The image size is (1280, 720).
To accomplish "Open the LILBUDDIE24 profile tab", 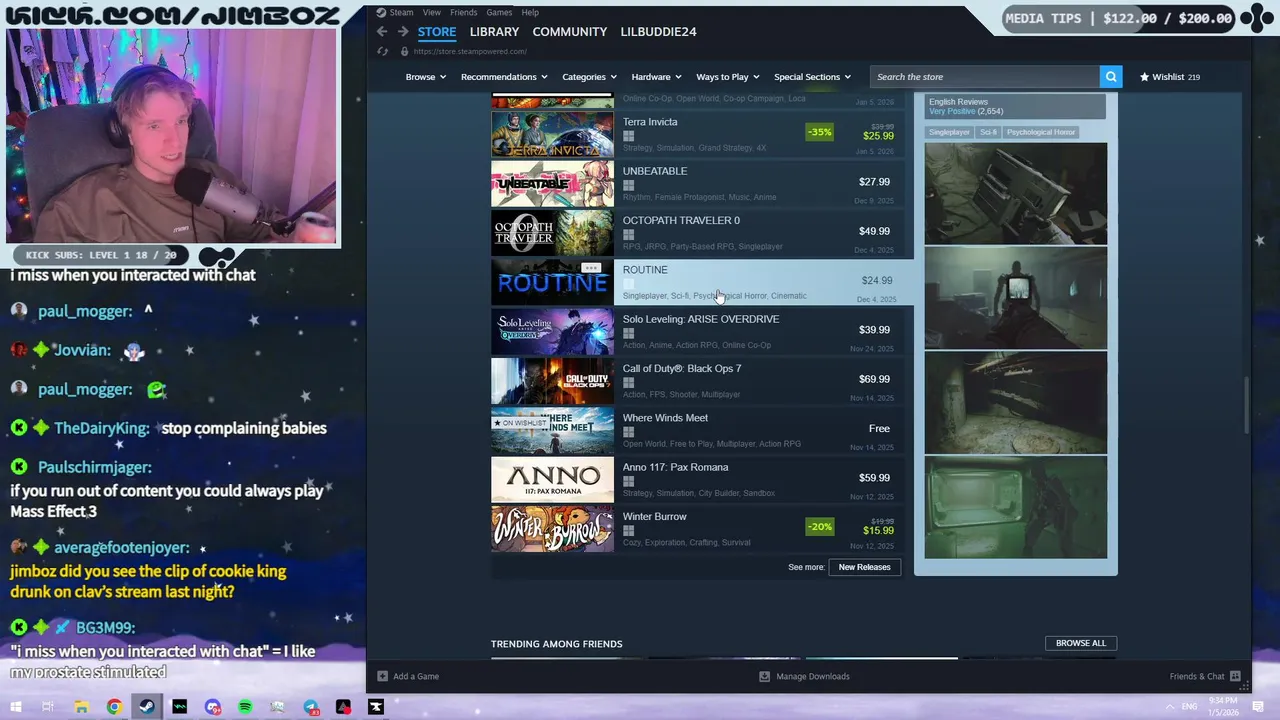I will [658, 32].
